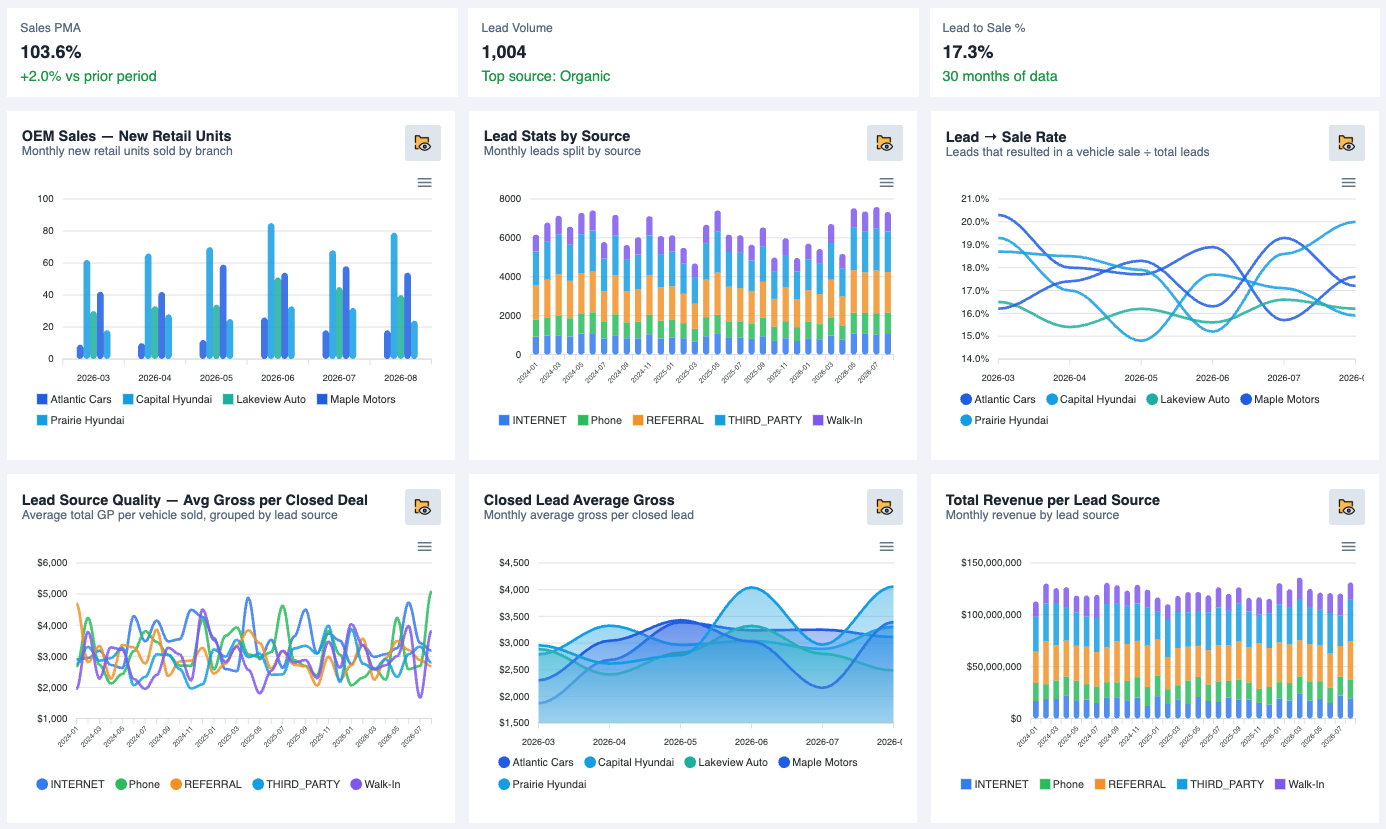Open hamburger menu on Lead Source Quality chart
The image size is (1386, 829).
pyautogui.click(x=424, y=546)
